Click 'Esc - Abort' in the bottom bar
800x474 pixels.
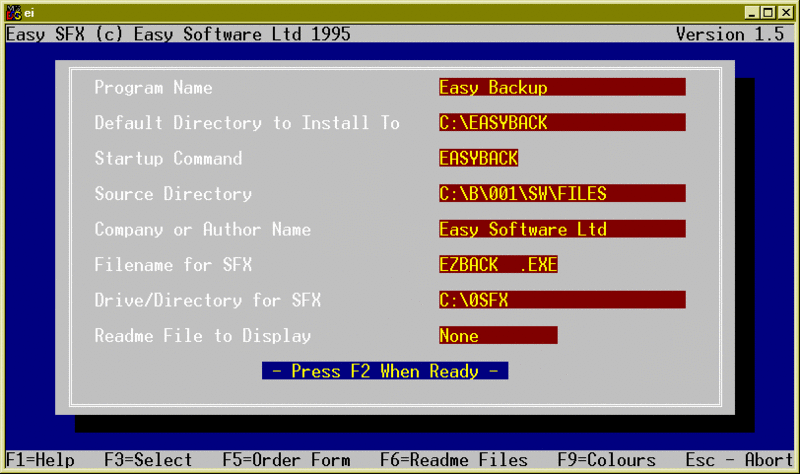(x=739, y=460)
